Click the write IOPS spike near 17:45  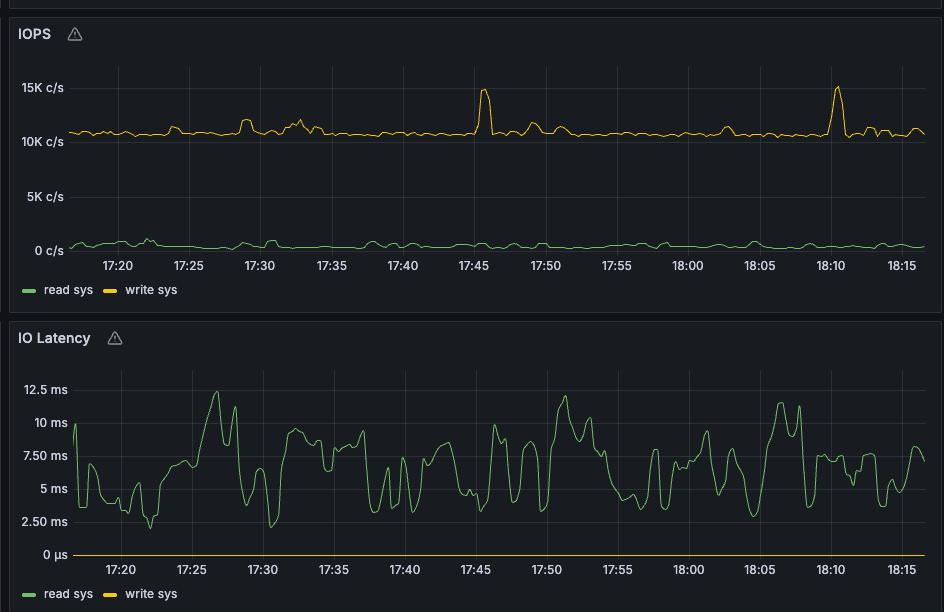pos(484,91)
